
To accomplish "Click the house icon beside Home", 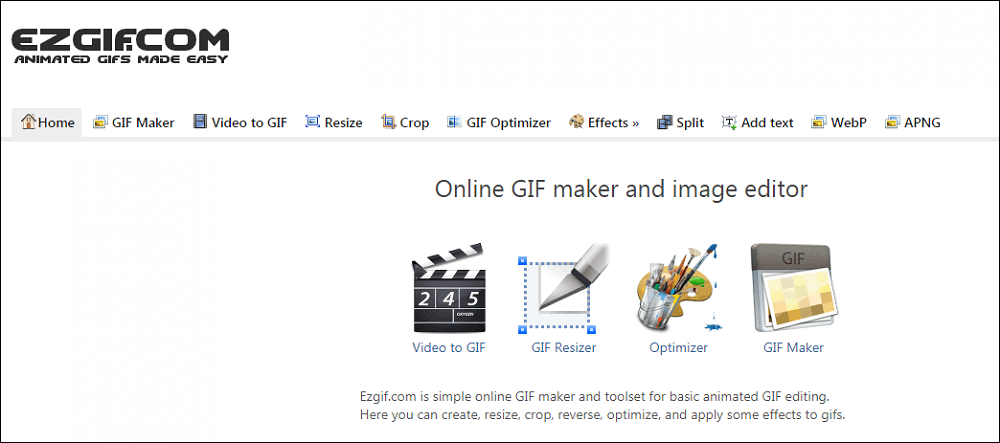I will (29, 122).
